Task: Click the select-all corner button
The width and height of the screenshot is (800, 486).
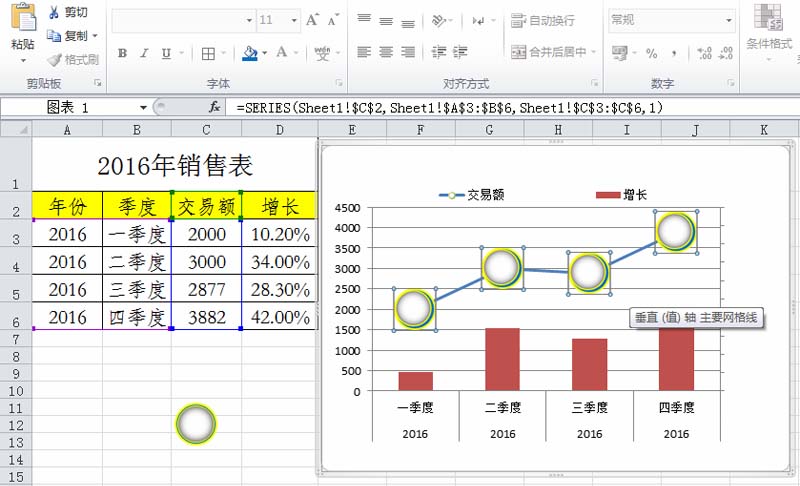Action: pyautogui.click(x=16, y=130)
